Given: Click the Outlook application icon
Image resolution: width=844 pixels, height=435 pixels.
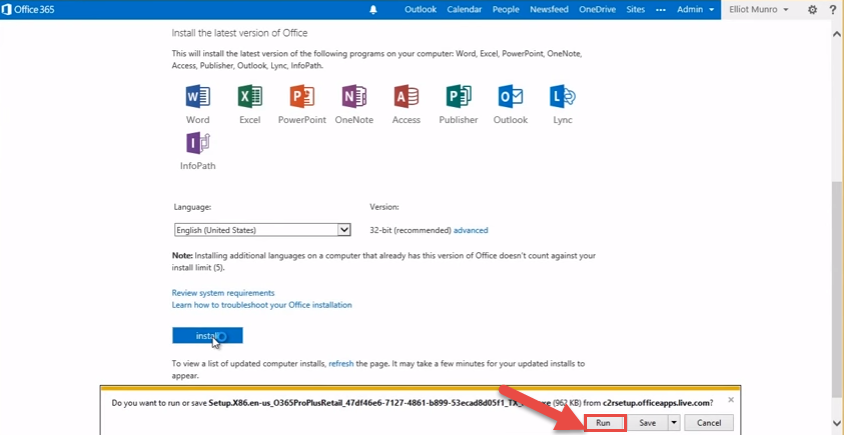Looking at the screenshot, I should 510,96.
